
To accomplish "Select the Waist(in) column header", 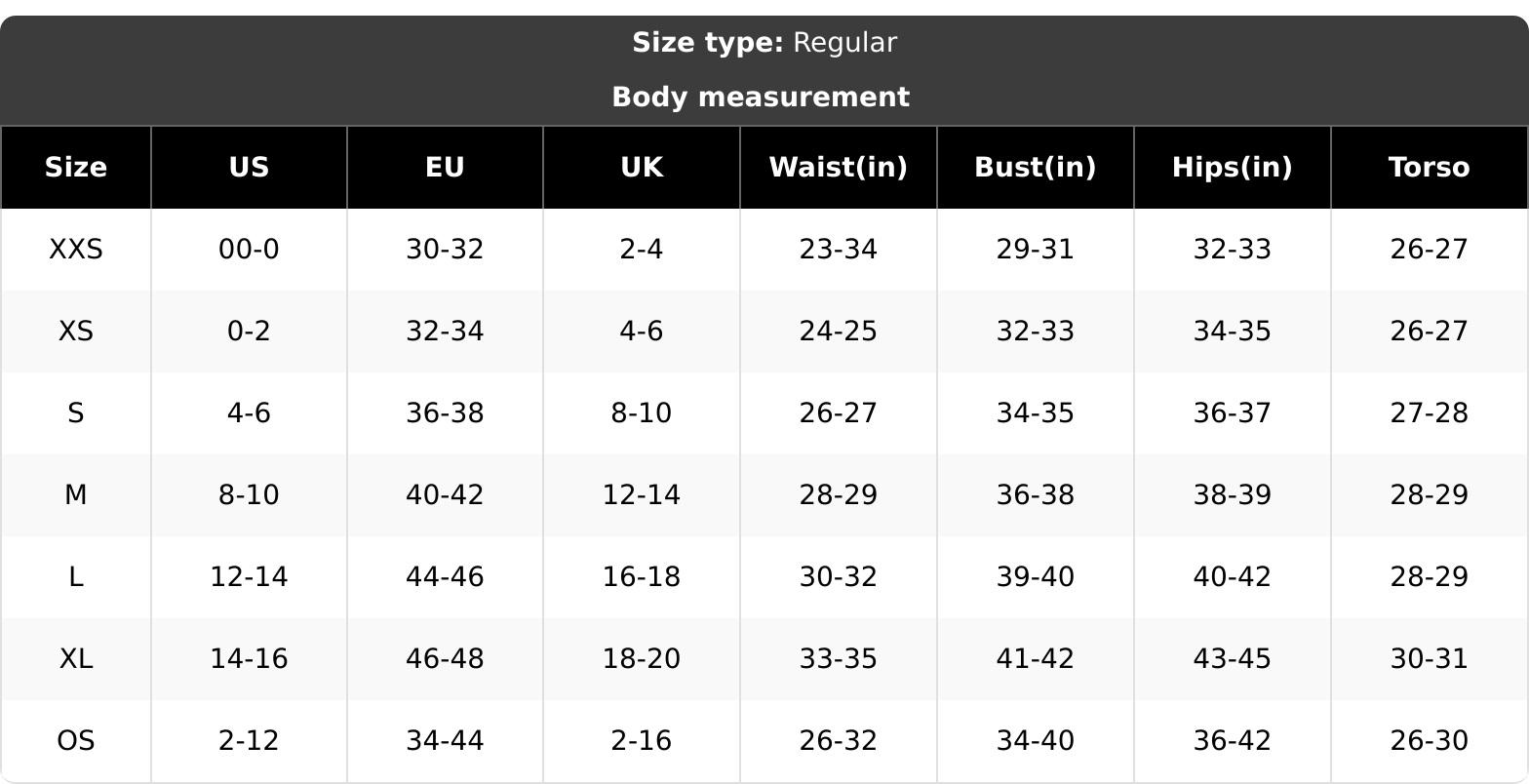I will click(x=839, y=168).
